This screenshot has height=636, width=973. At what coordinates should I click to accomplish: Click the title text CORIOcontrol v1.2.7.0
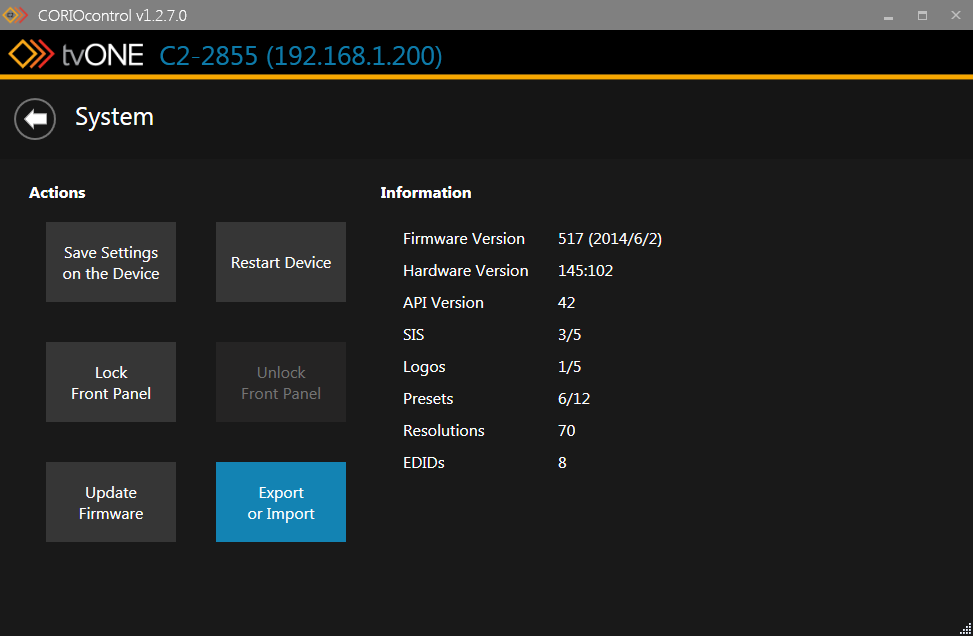click(112, 16)
